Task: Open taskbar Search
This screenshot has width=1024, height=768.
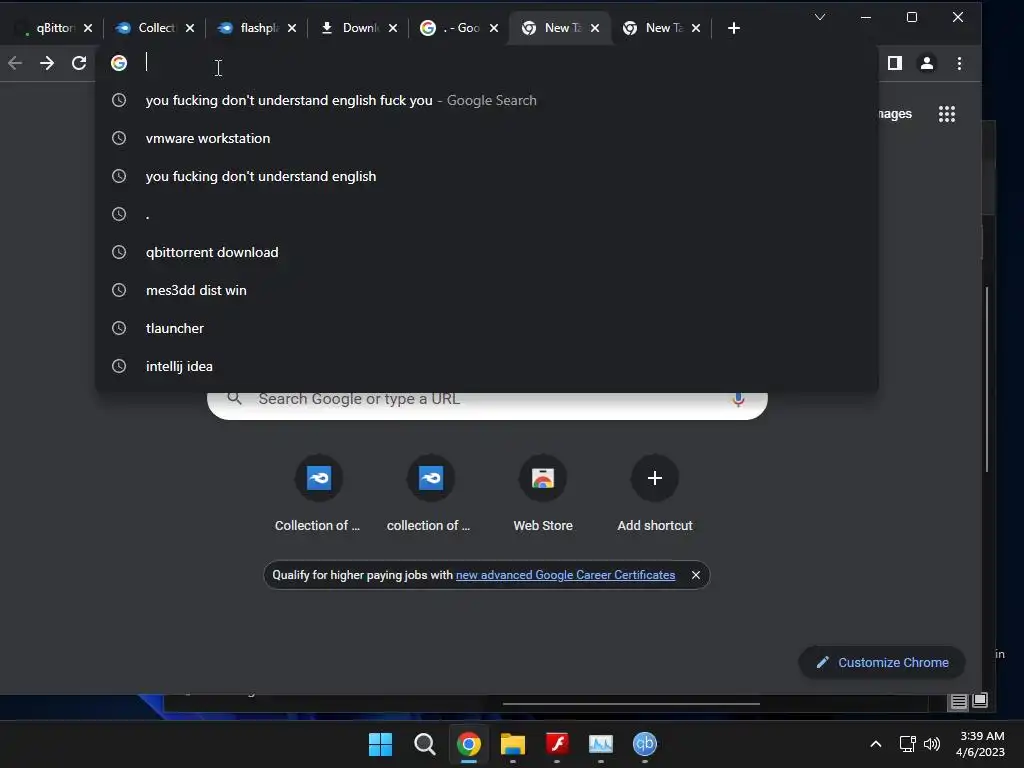Action: [424, 744]
